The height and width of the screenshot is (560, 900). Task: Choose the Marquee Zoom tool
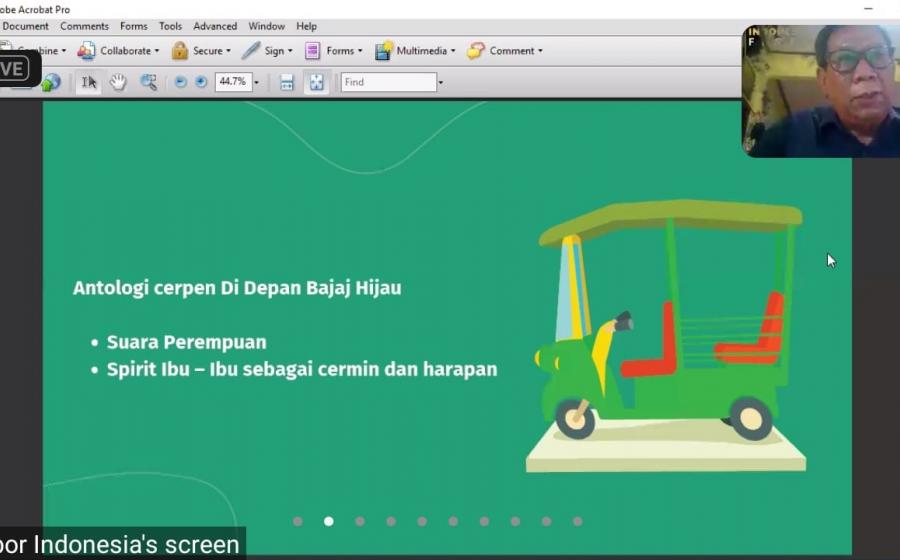[148, 82]
